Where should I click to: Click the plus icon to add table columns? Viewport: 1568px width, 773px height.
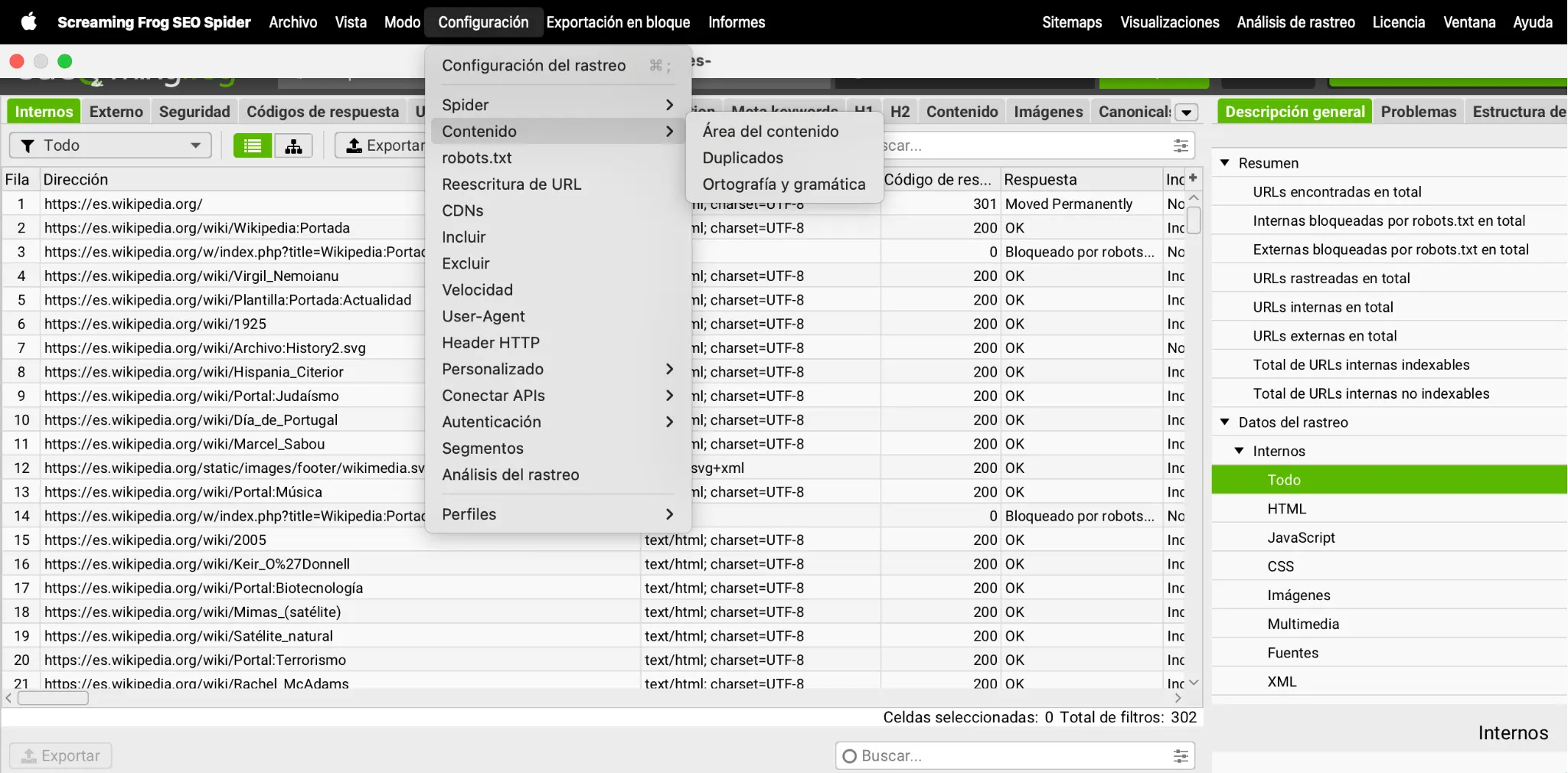(x=1193, y=178)
